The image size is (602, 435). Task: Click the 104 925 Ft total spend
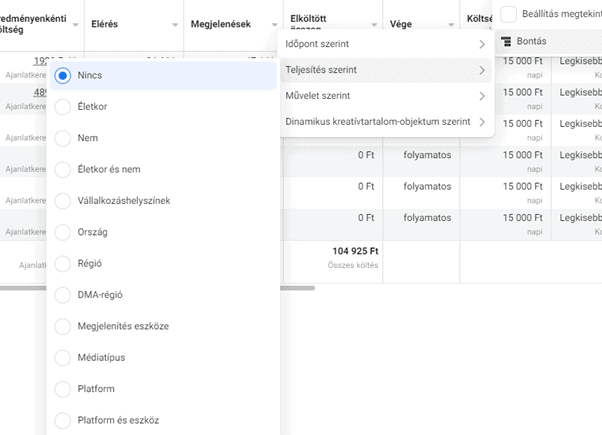[x=356, y=251]
